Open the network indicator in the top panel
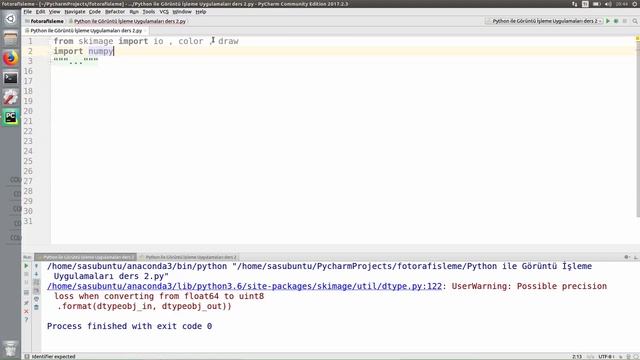This screenshot has width=640, height=360. point(575,4)
